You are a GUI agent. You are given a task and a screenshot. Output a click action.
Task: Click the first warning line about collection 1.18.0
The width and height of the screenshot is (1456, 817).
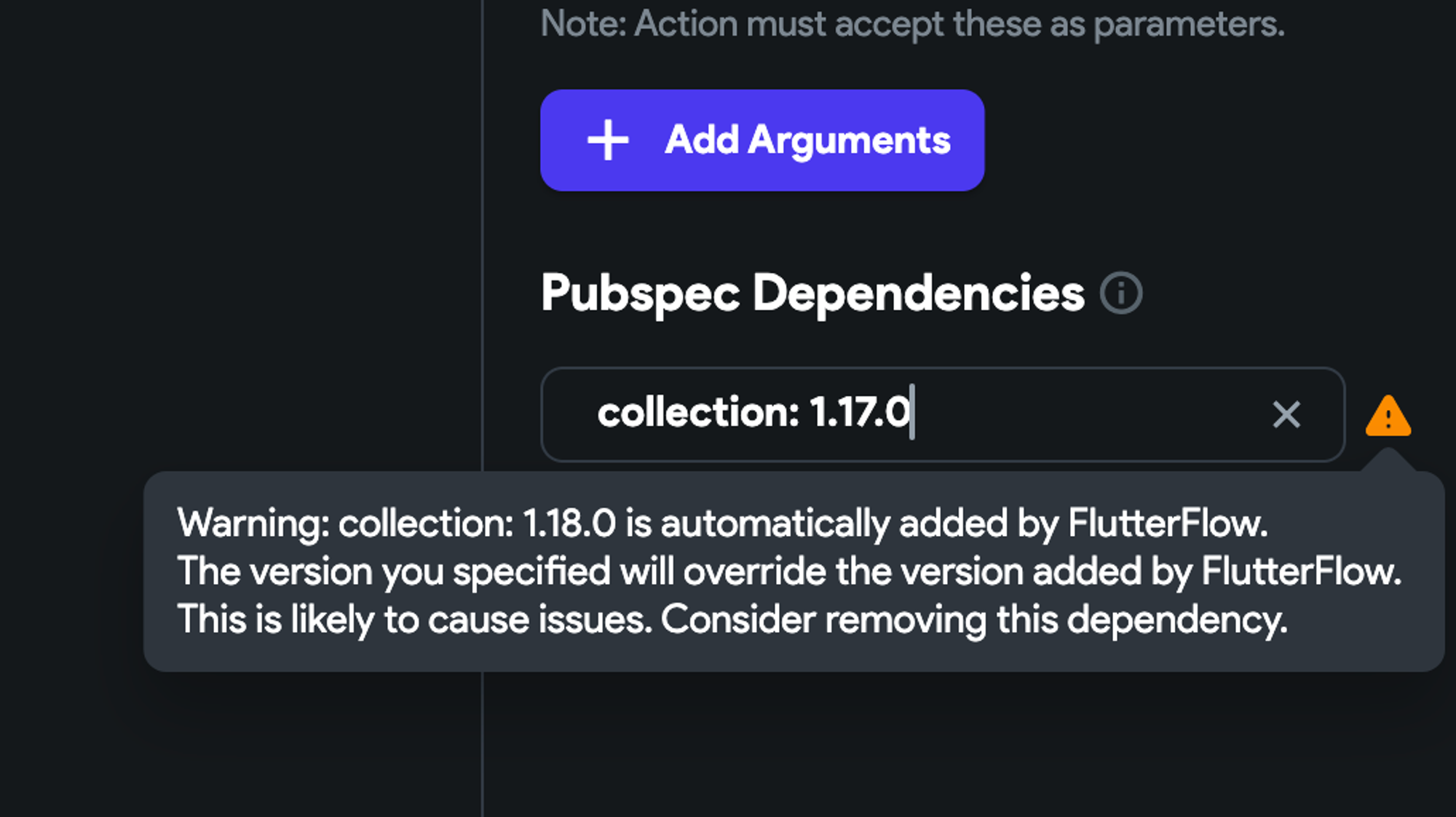tap(722, 524)
